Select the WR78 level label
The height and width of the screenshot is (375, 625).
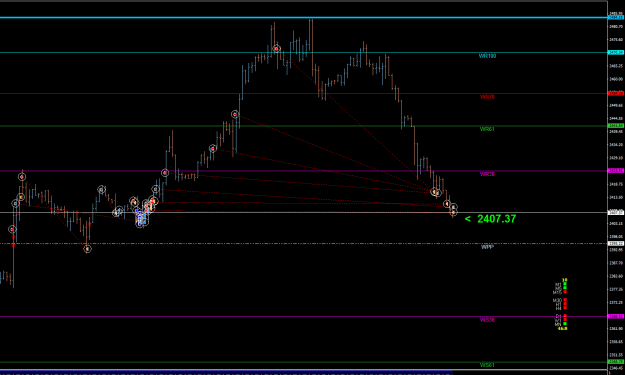(487, 97)
